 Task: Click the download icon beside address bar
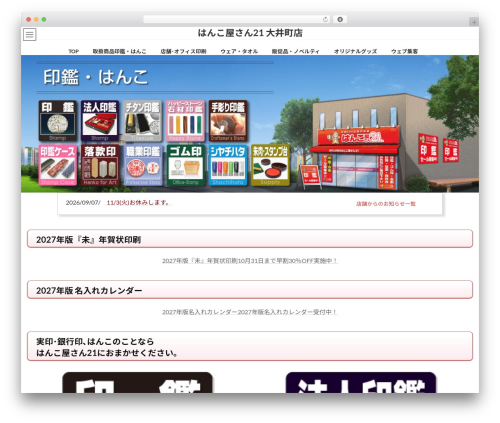pyautogui.click(x=340, y=19)
